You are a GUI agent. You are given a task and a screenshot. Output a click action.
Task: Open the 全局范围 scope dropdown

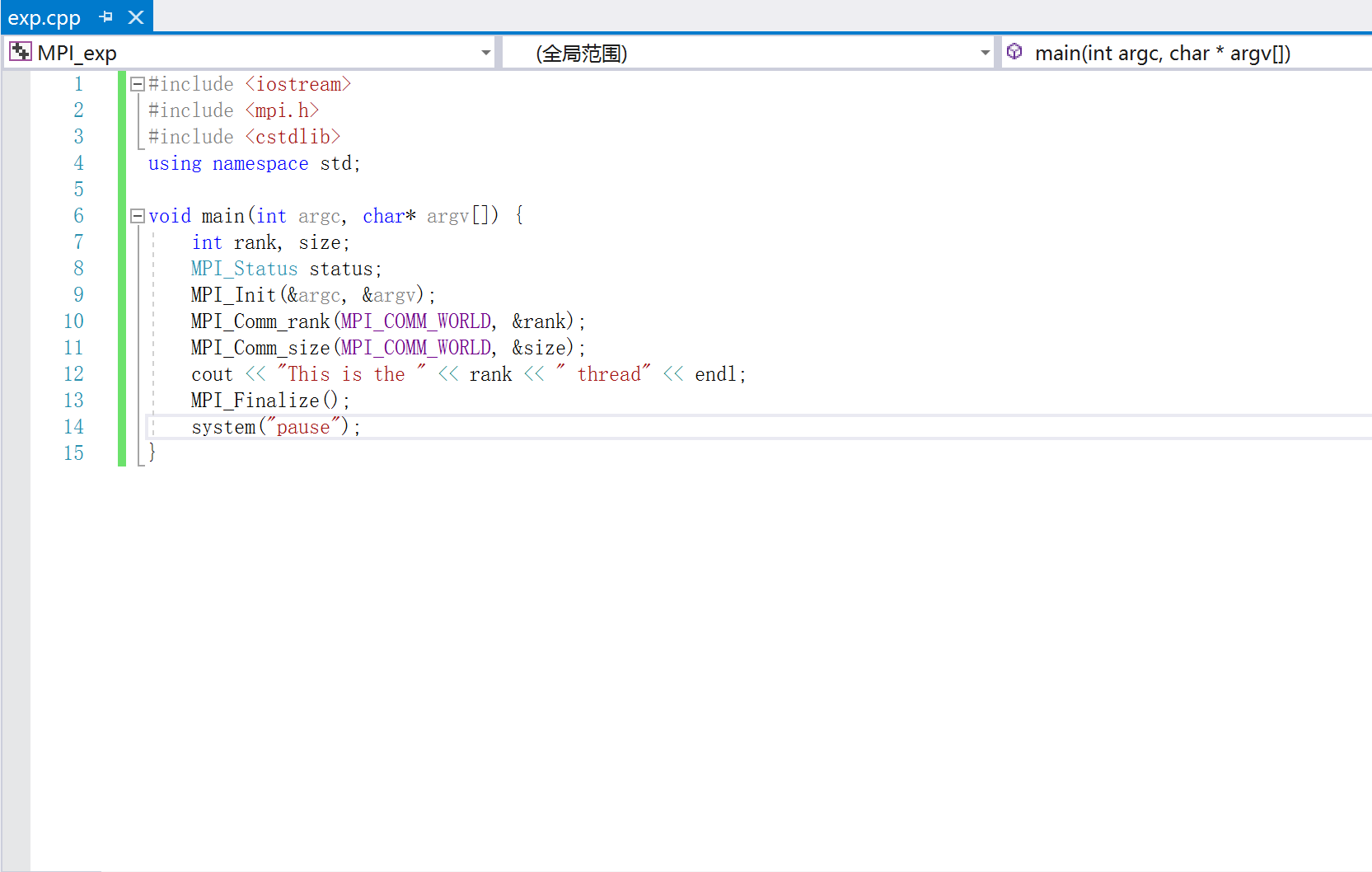click(985, 53)
